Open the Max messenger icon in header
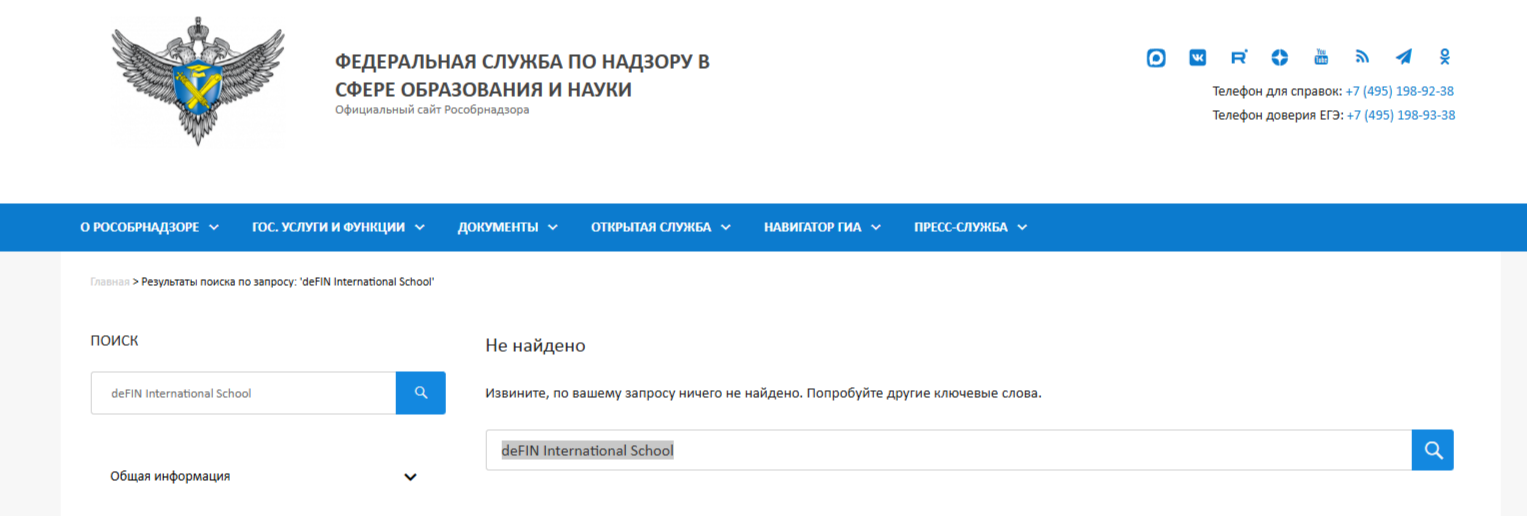This screenshot has height=516, width=1527. tap(1156, 58)
